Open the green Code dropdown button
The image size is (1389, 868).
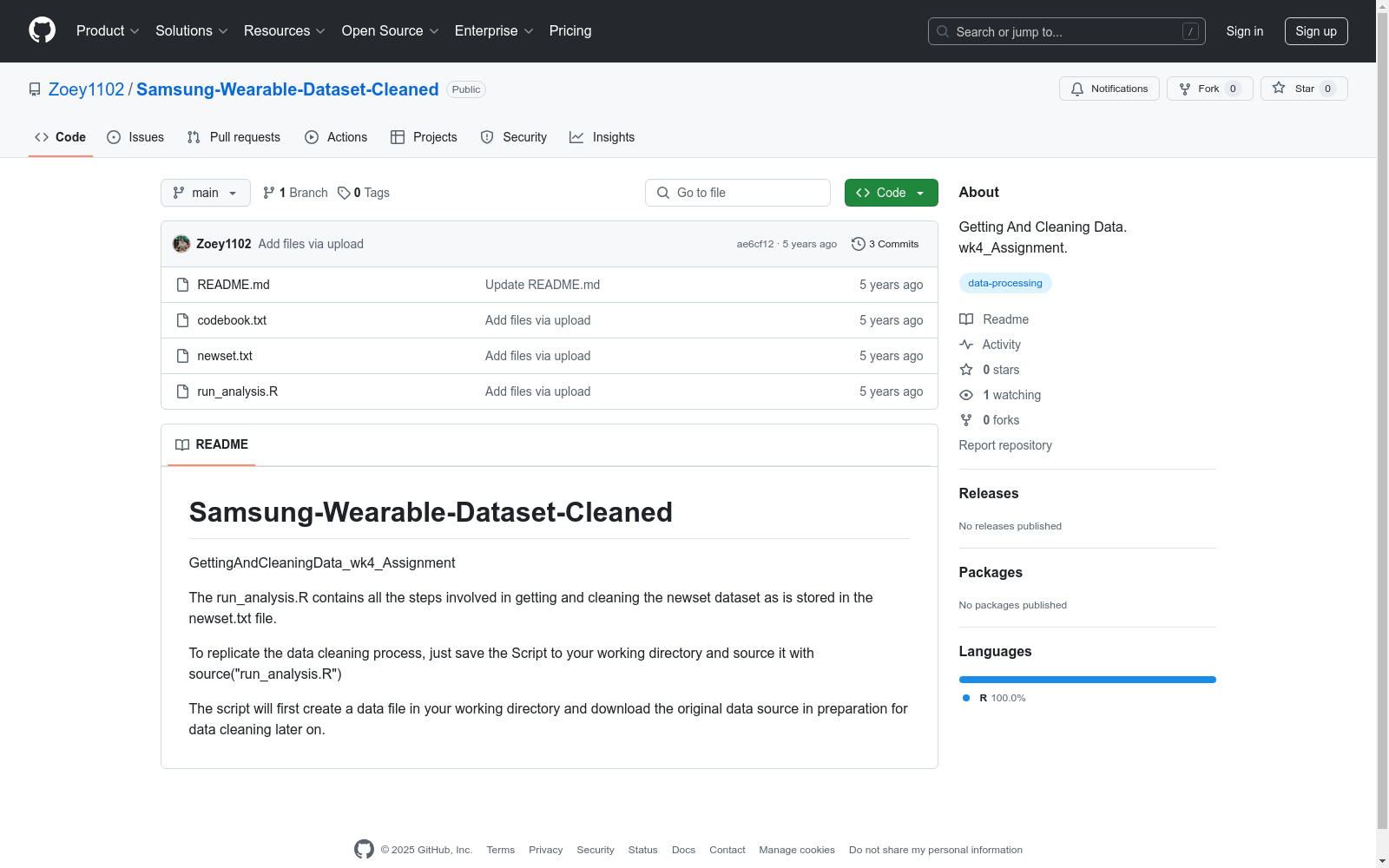pyautogui.click(x=892, y=193)
